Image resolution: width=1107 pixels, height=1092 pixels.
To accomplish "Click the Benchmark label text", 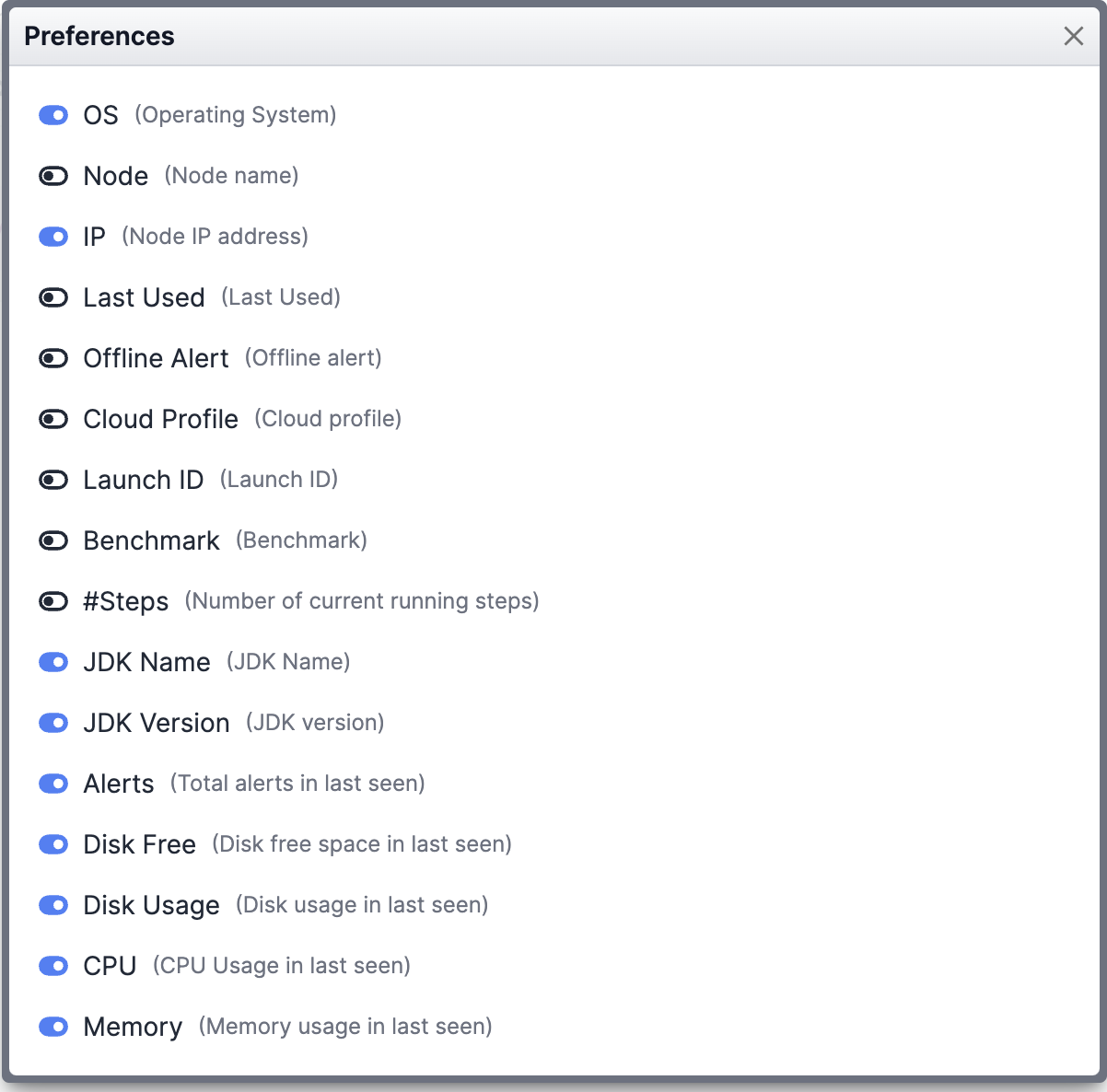I will click(151, 540).
